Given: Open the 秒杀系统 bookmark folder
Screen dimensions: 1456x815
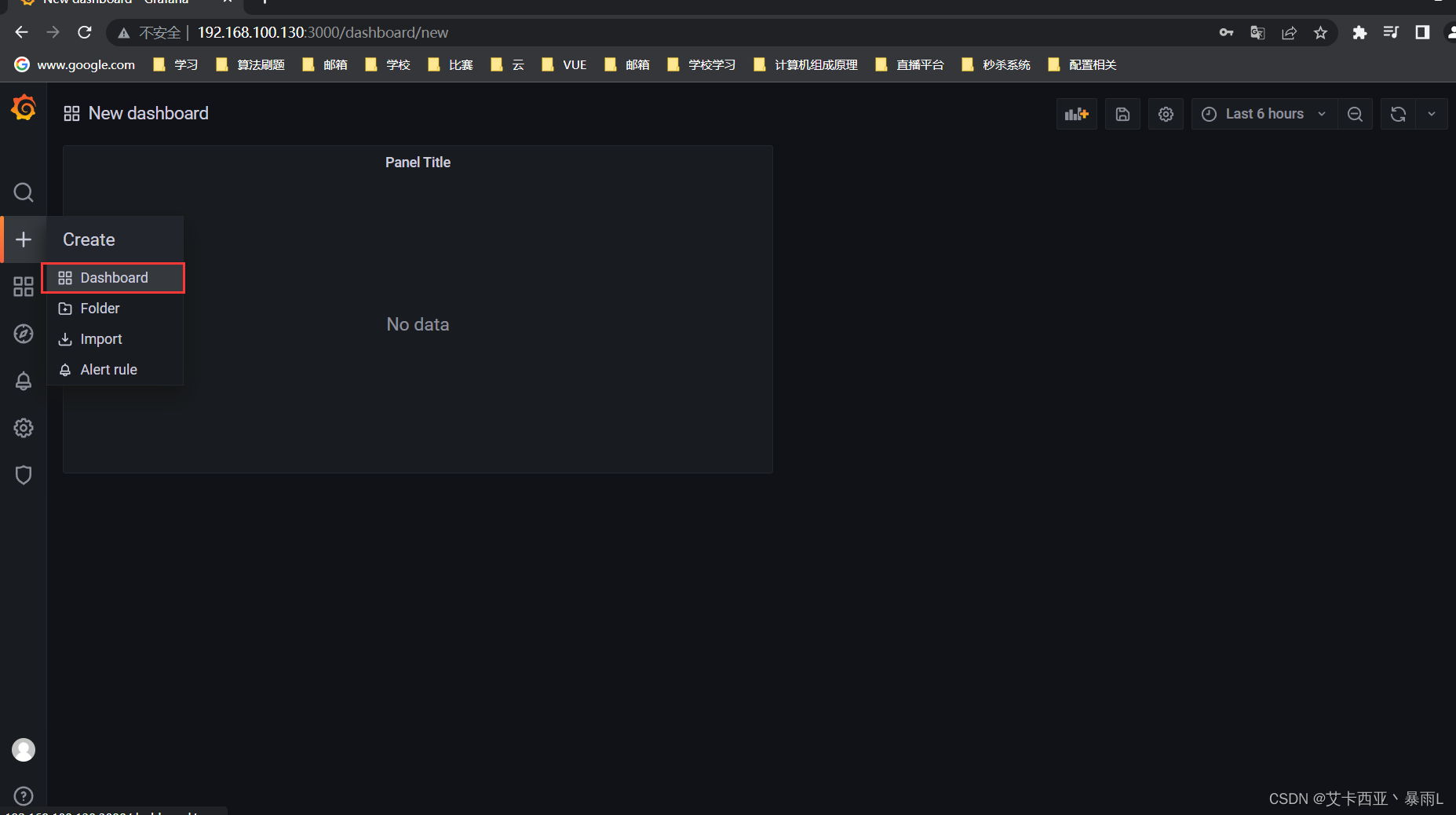Looking at the screenshot, I should point(996,64).
